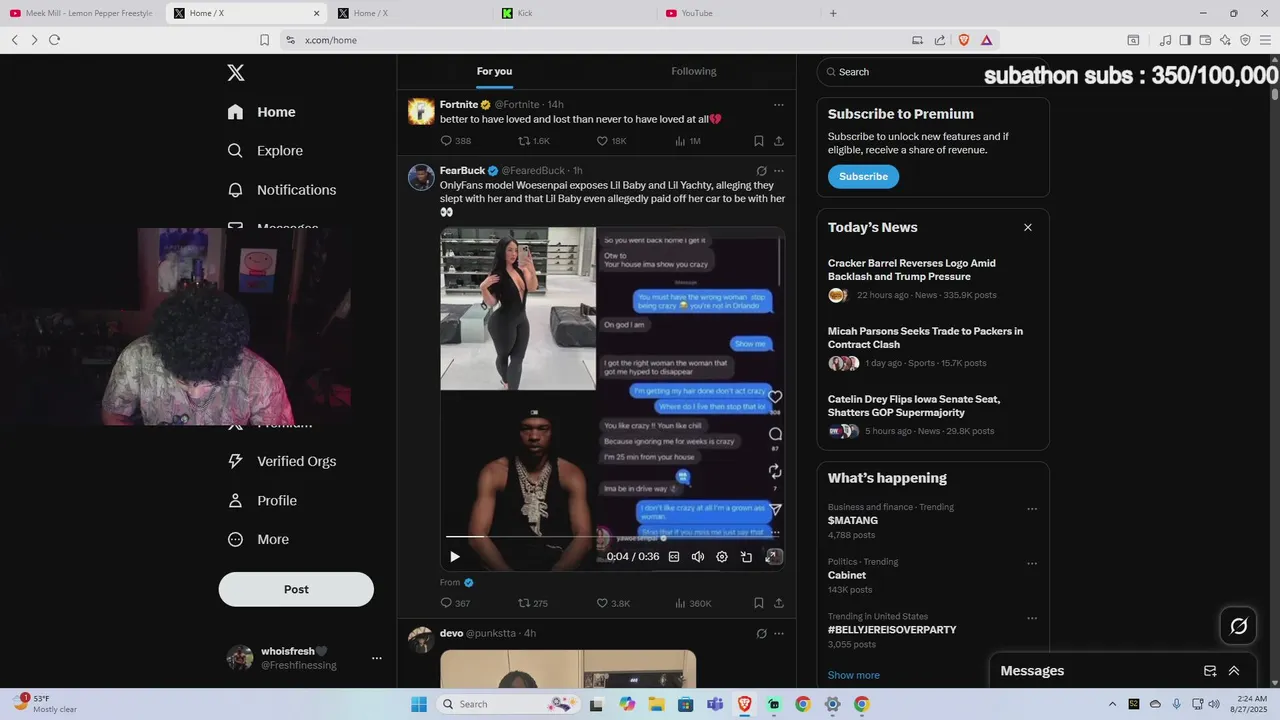Viewport: 1280px width, 720px height.
Task: Toggle captions on the FearBuck video
Action: [674, 557]
